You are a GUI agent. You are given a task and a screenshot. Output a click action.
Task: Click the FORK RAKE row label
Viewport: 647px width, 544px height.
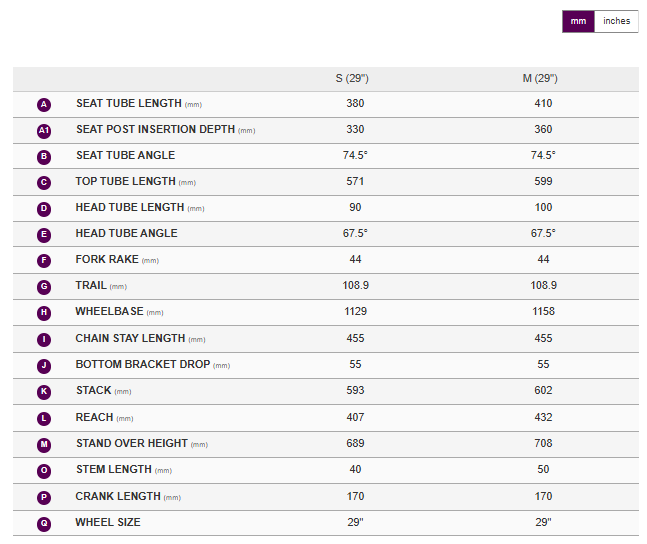point(107,260)
